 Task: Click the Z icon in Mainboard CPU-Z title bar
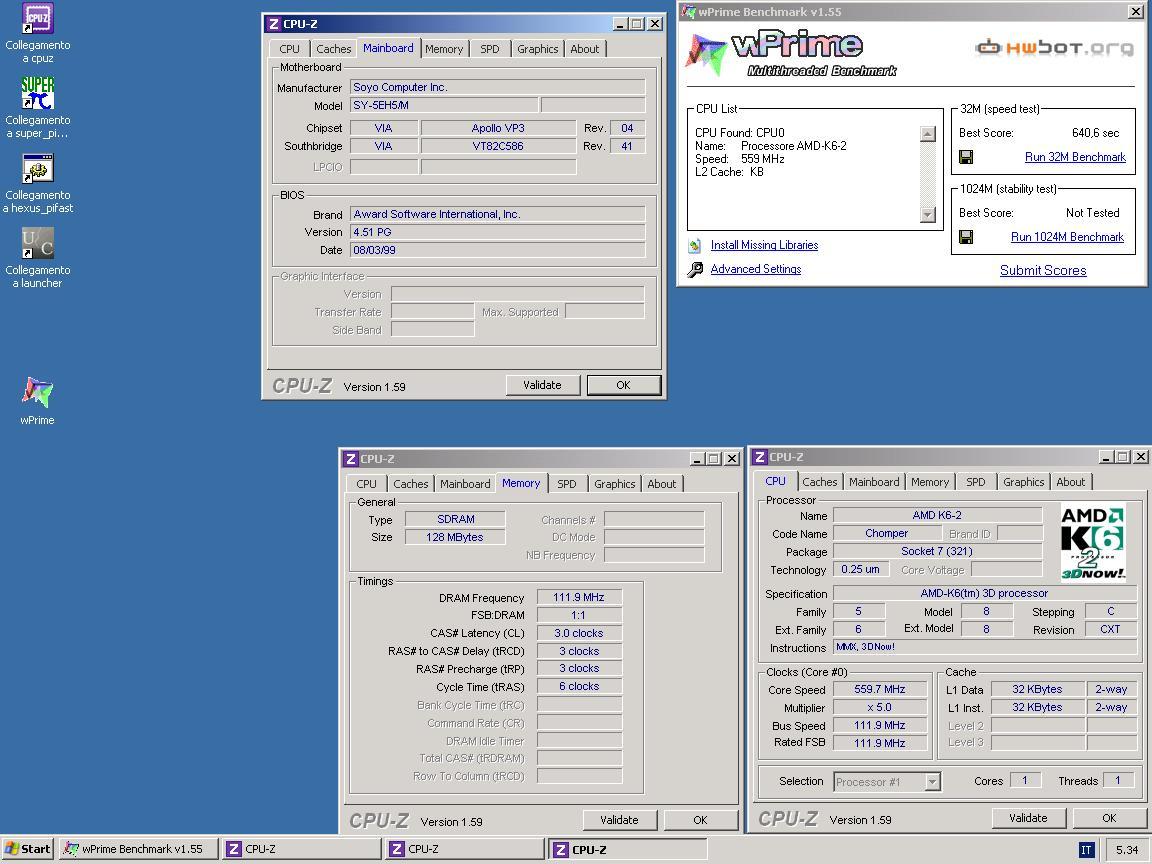[x=273, y=24]
